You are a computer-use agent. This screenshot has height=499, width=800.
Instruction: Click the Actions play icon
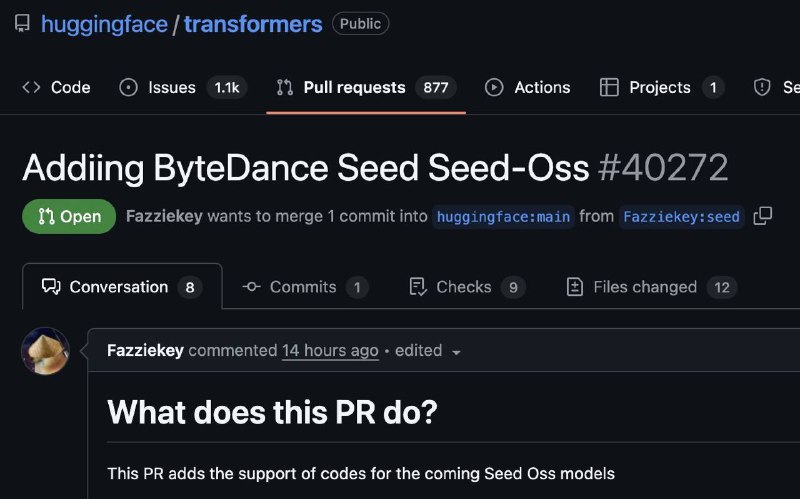point(494,87)
